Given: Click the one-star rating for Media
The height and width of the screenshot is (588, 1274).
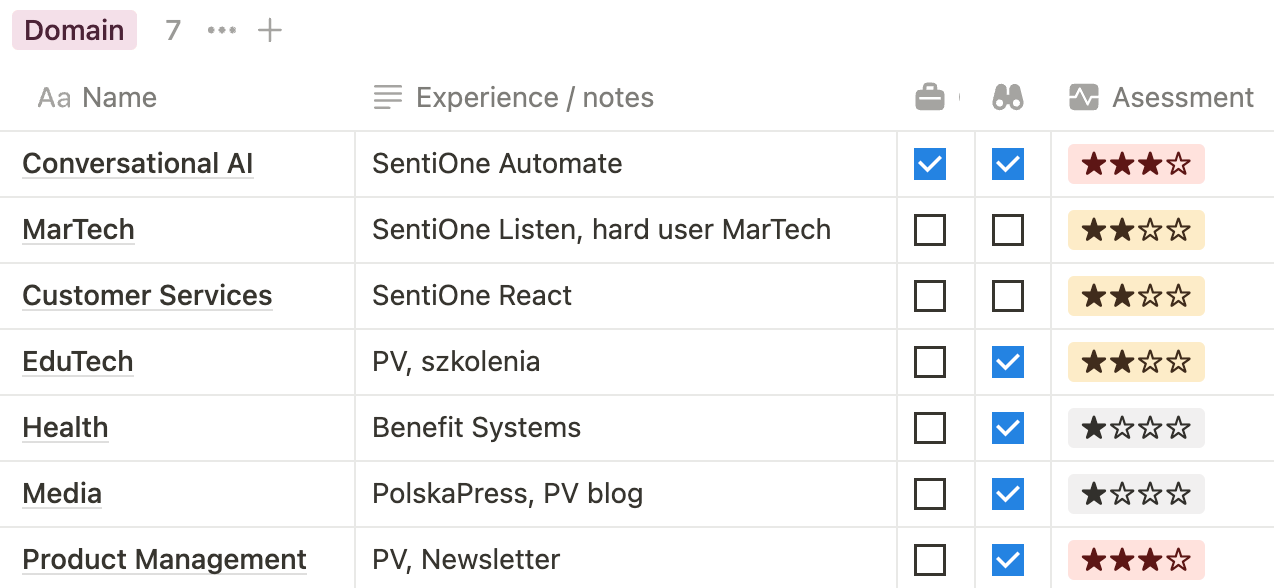Looking at the screenshot, I should tap(1136, 494).
